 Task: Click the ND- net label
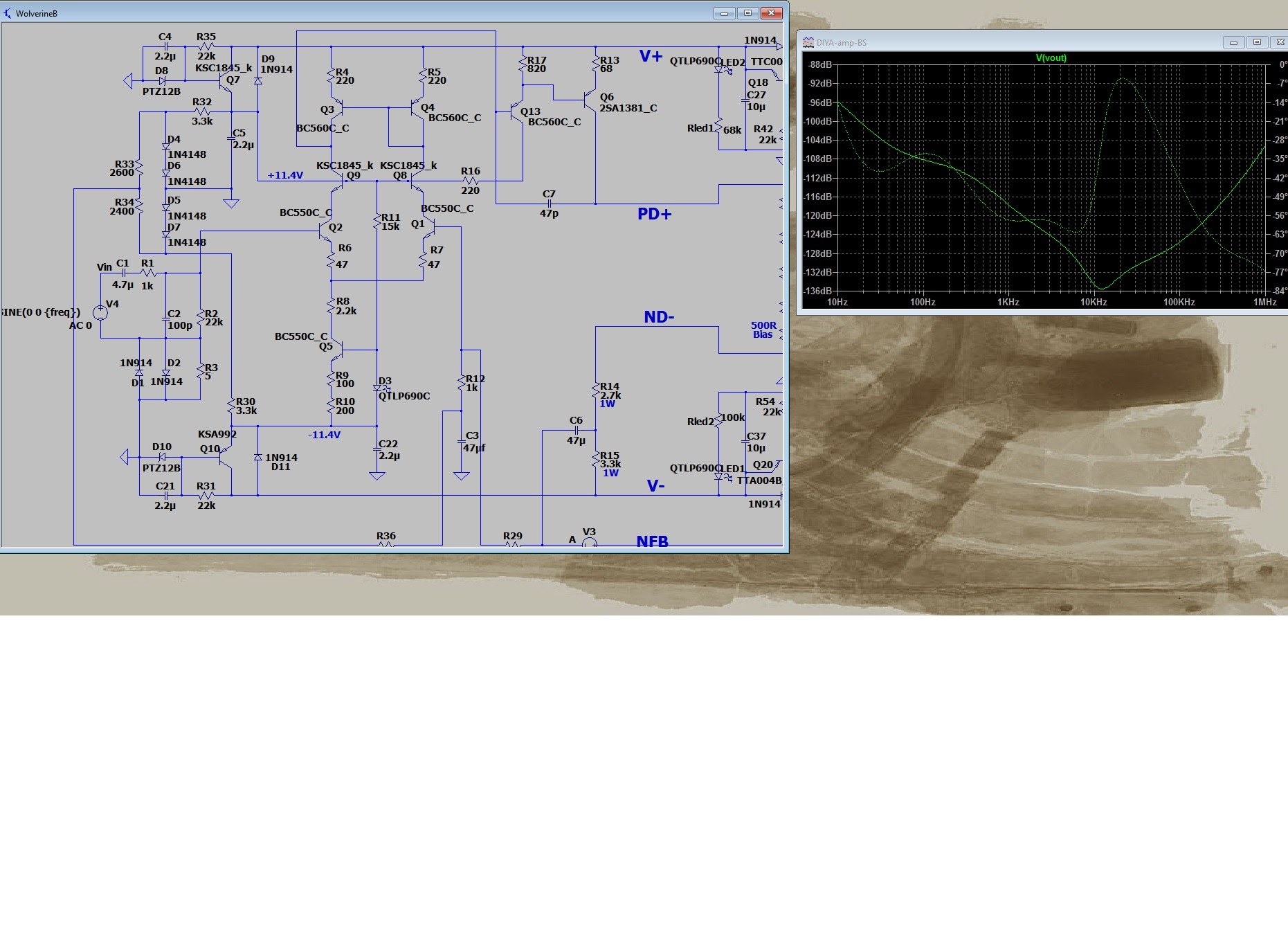click(659, 317)
